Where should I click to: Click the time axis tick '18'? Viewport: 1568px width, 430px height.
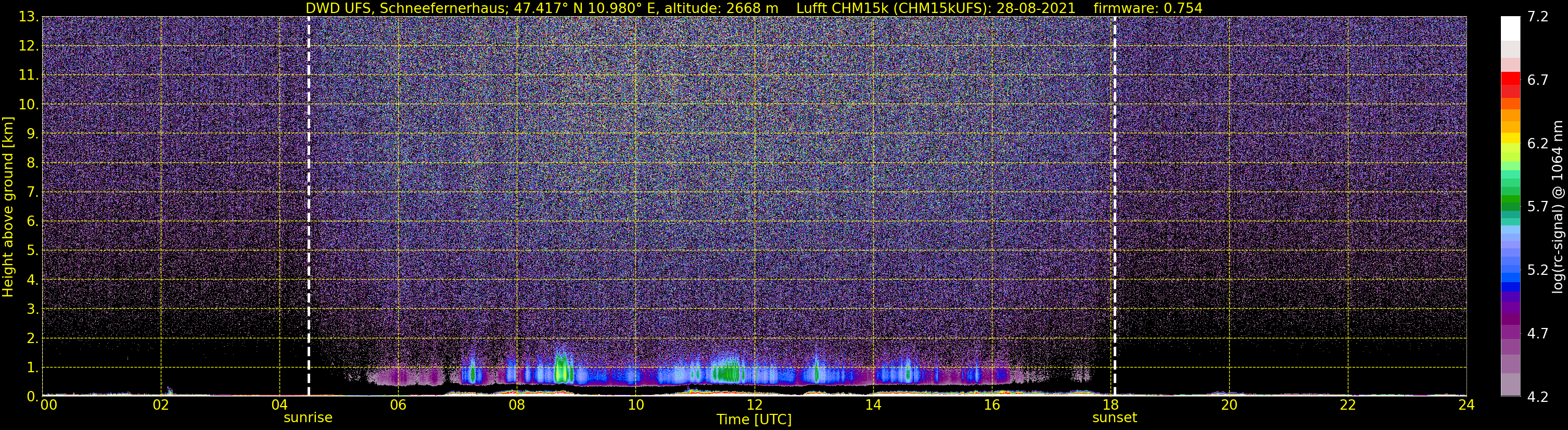[1110, 405]
